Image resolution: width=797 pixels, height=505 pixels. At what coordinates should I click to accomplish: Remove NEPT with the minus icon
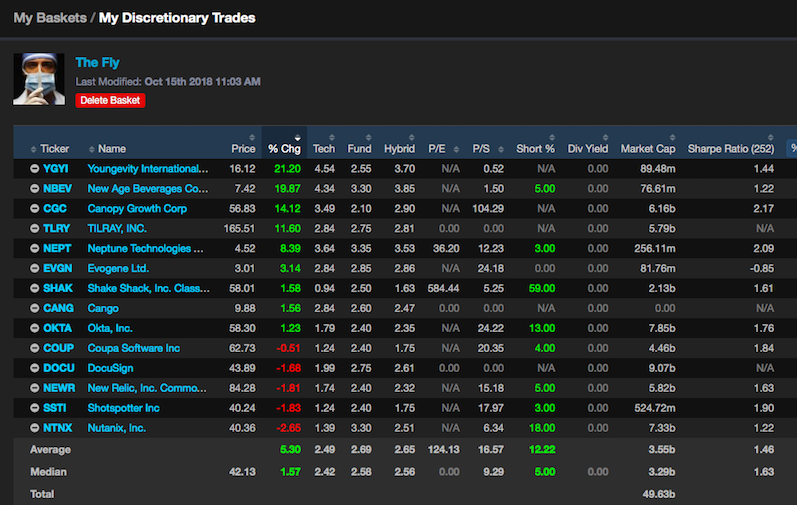pyautogui.click(x=35, y=248)
